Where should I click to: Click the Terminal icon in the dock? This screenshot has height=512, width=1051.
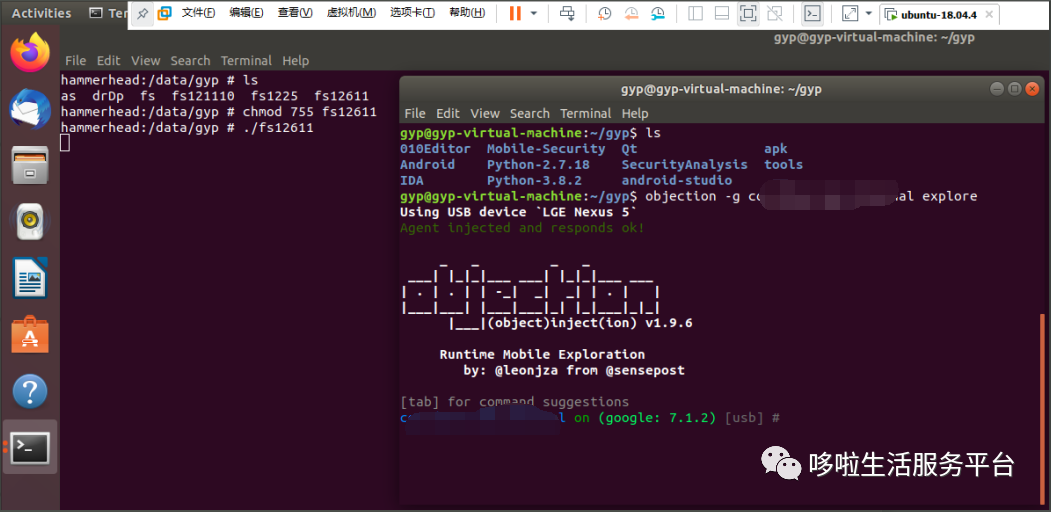click(30, 447)
